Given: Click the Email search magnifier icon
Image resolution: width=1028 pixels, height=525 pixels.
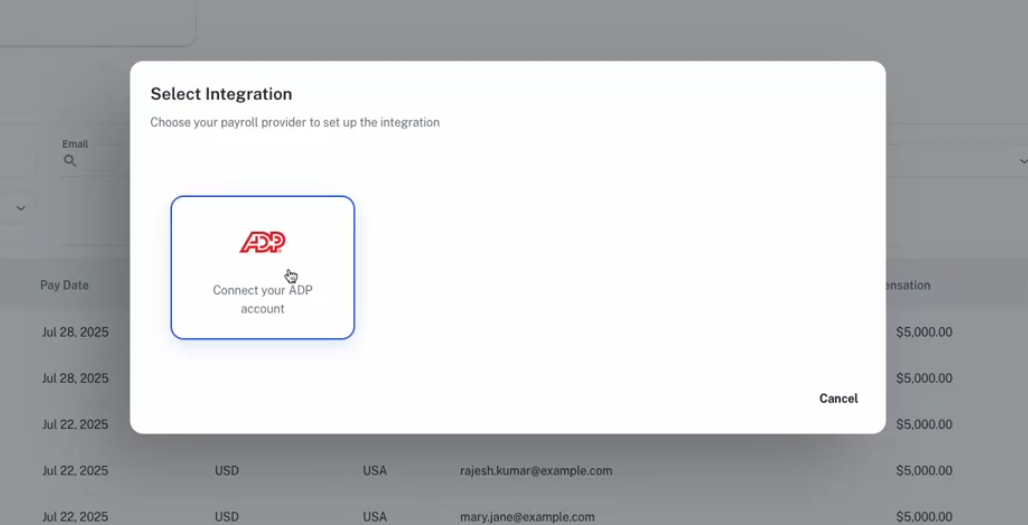Looking at the screenshot, I should 69,161.
